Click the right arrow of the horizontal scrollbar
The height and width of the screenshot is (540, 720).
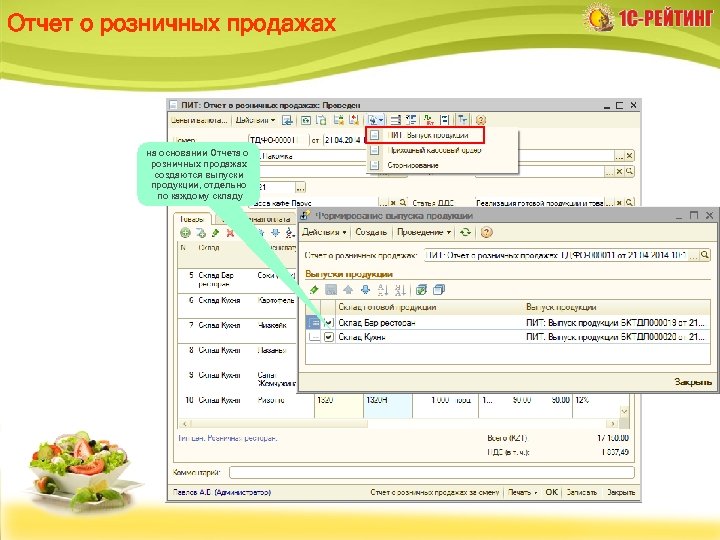click(613, 424)
